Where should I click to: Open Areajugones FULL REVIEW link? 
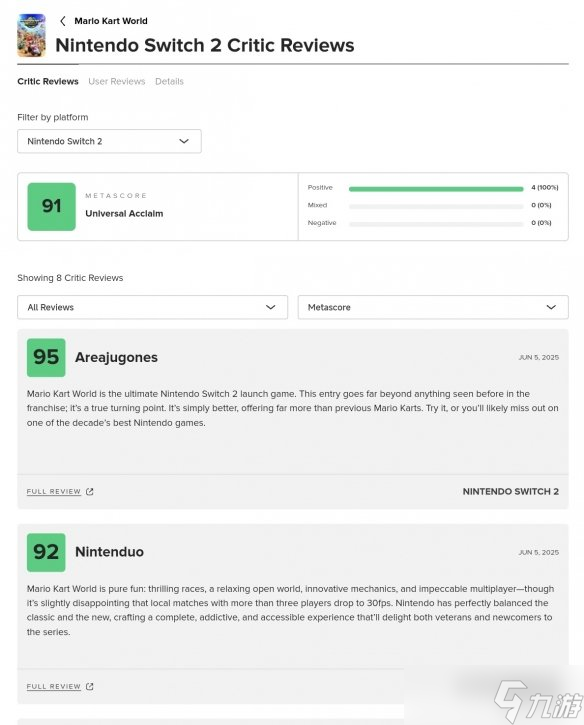[x=54, y=492]
